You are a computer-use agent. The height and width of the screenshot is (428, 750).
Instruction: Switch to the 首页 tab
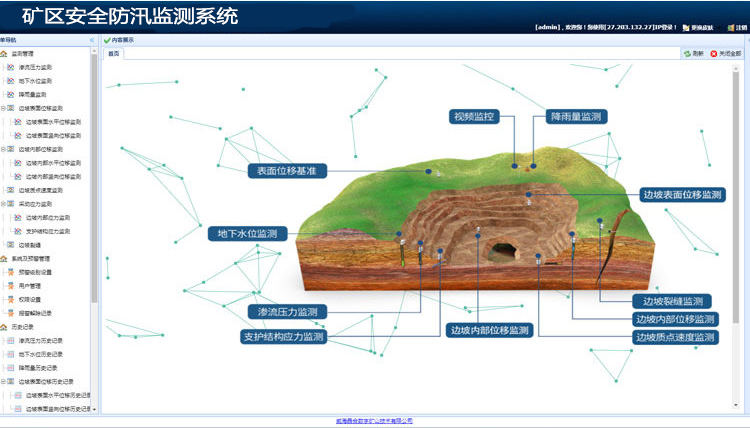pyautogui.click(x=114, y=53)
